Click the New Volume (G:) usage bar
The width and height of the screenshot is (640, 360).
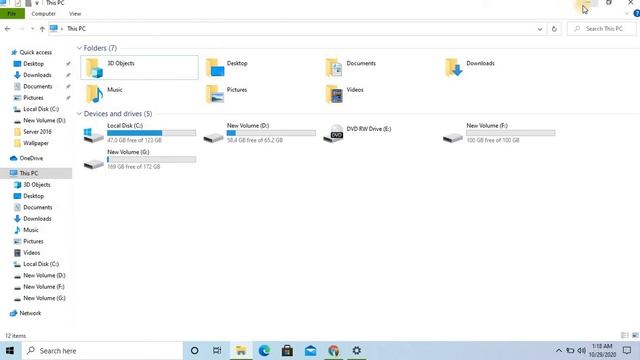click(x=151, y=160)
